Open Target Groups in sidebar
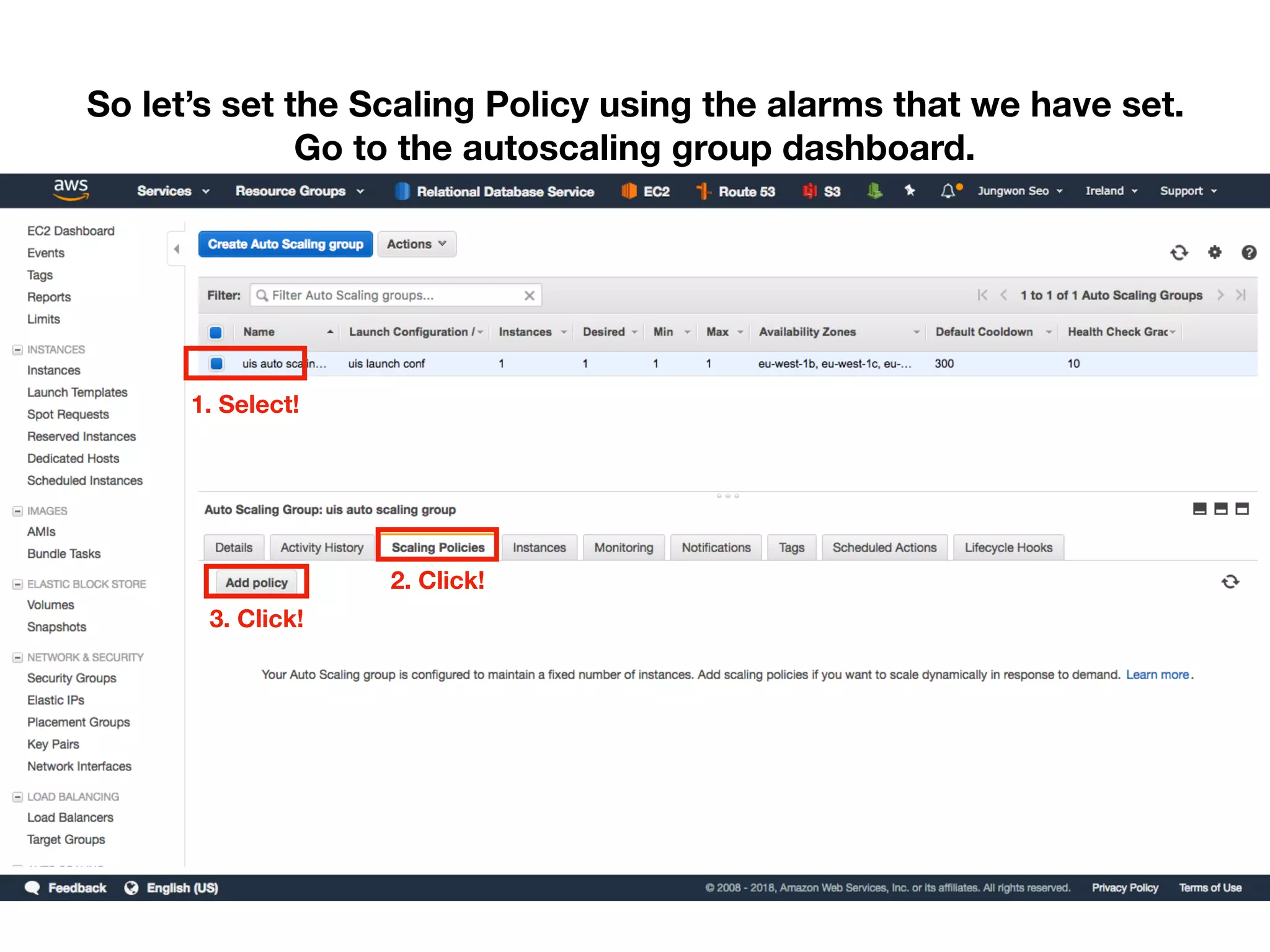 point(66,840)
